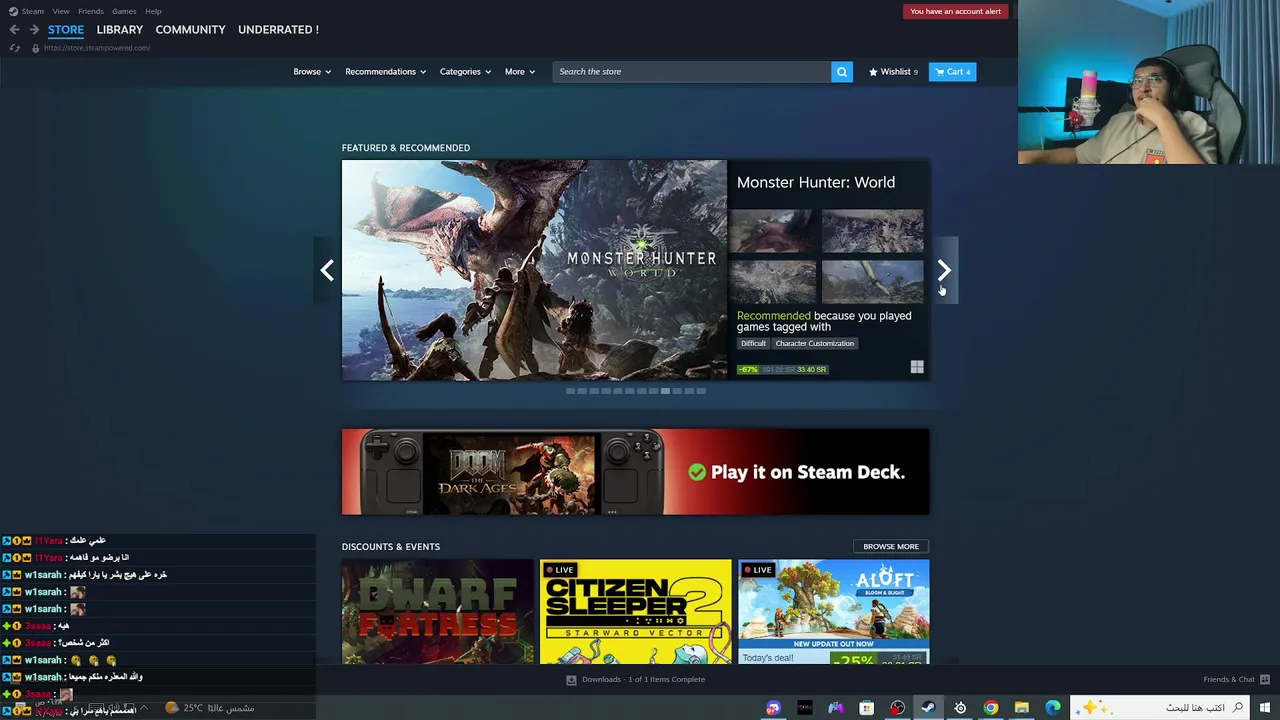Open the UNDERRATED ! profile tab
The image size is (1280, 720).
coord(278,30)
